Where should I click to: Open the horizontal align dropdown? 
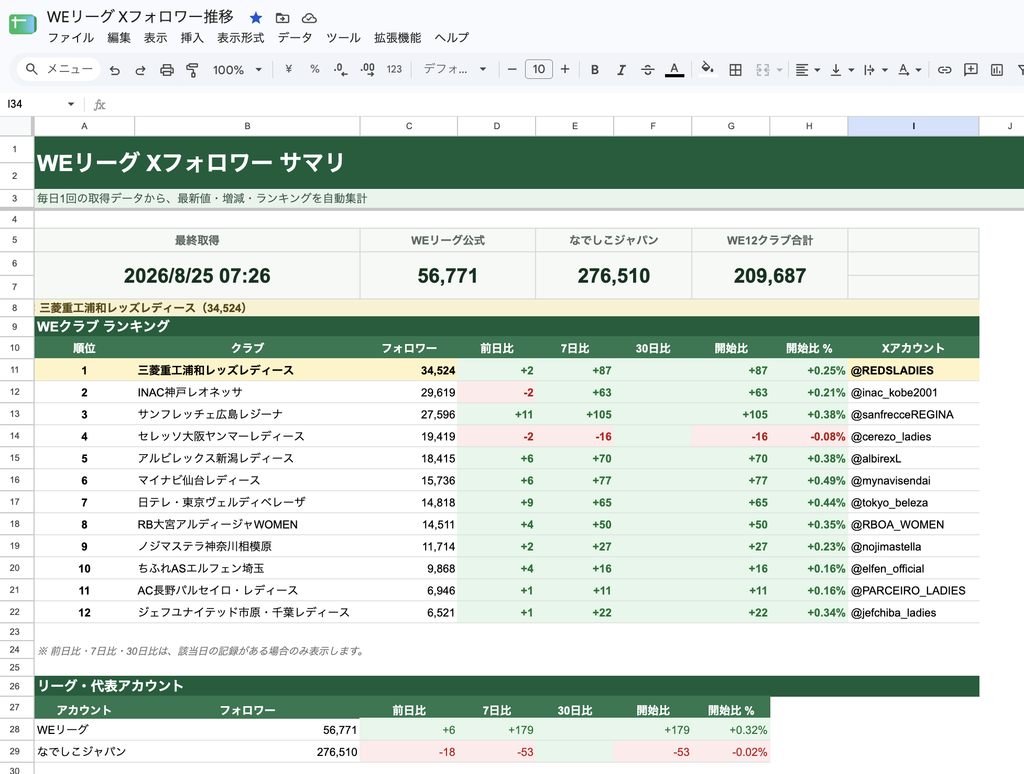click(x=808, y=69)
